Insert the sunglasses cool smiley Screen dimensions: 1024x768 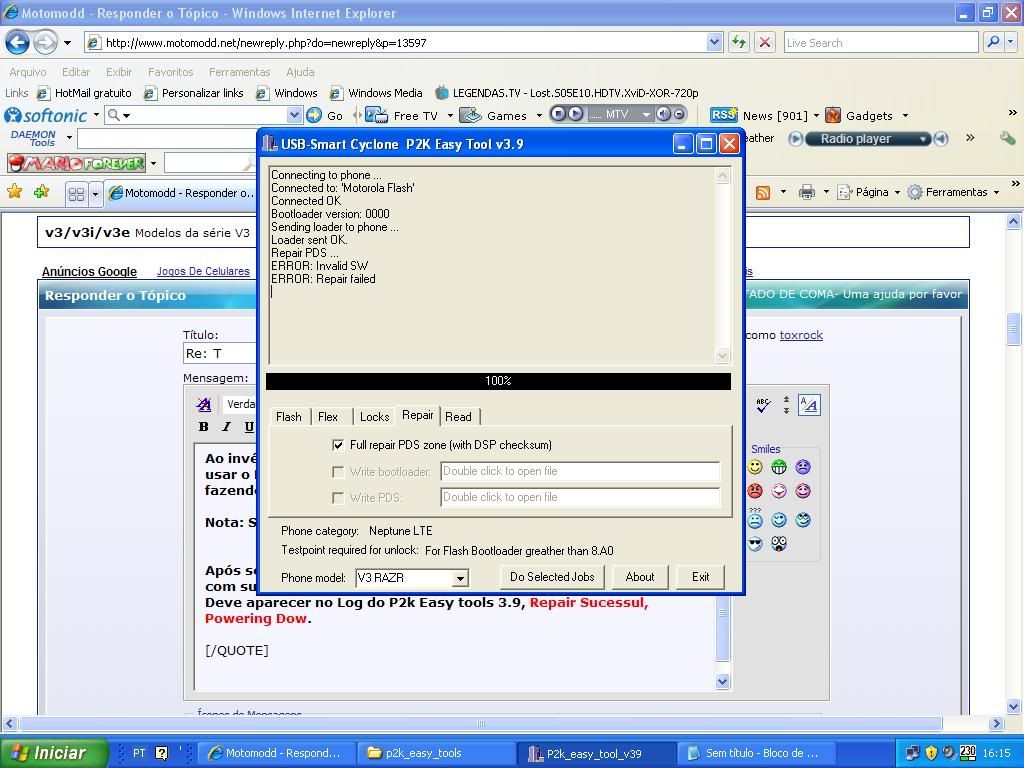[755, 543]
